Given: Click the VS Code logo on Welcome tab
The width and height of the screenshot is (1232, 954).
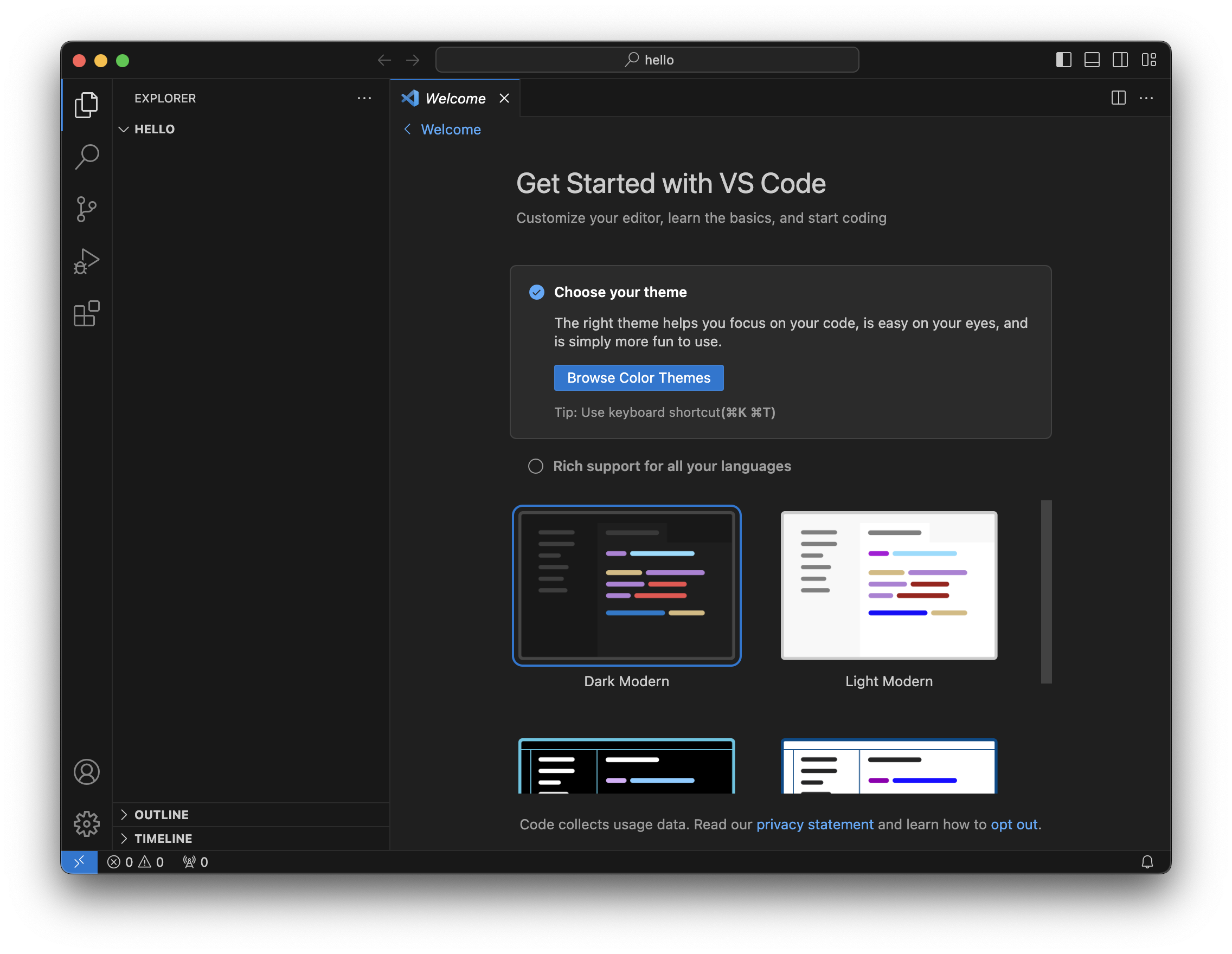Looking at the screenshot, I should click(410, 98).
